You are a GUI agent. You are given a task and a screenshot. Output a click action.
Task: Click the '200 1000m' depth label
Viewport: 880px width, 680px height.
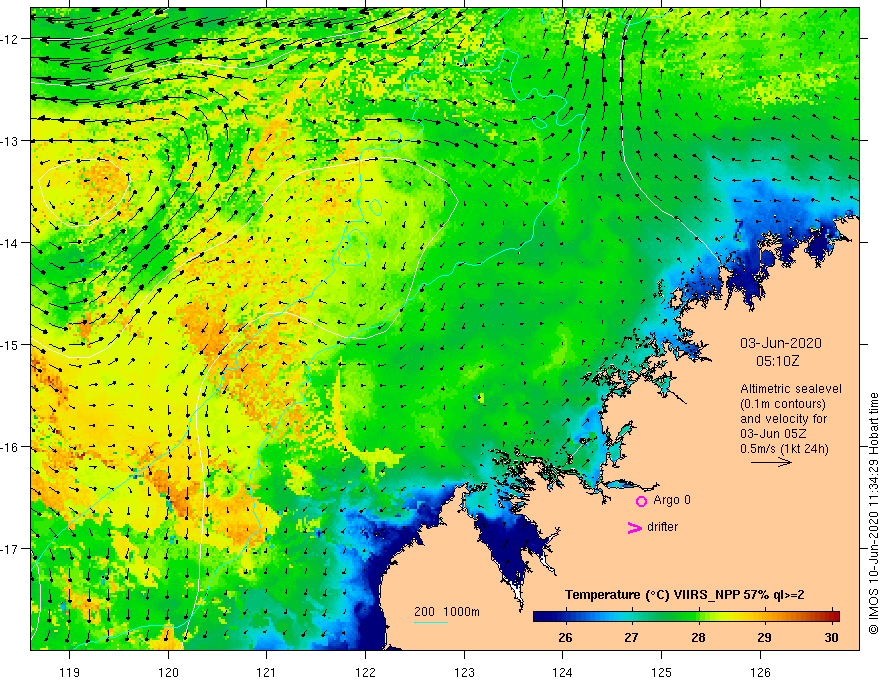(447, 612)
